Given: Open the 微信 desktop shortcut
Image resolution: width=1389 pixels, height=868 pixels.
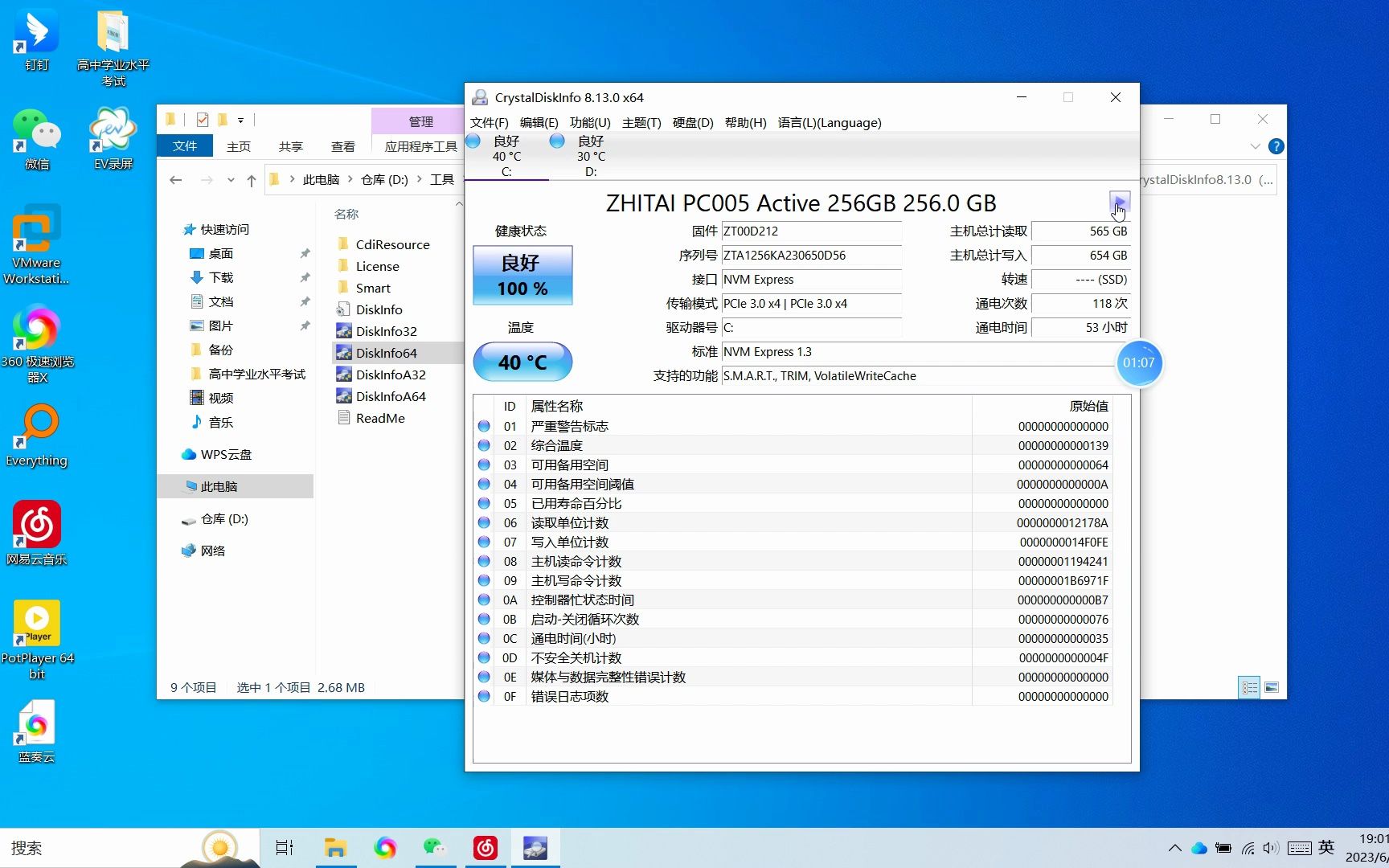Looking at the screenshot, I should [37, 139].
